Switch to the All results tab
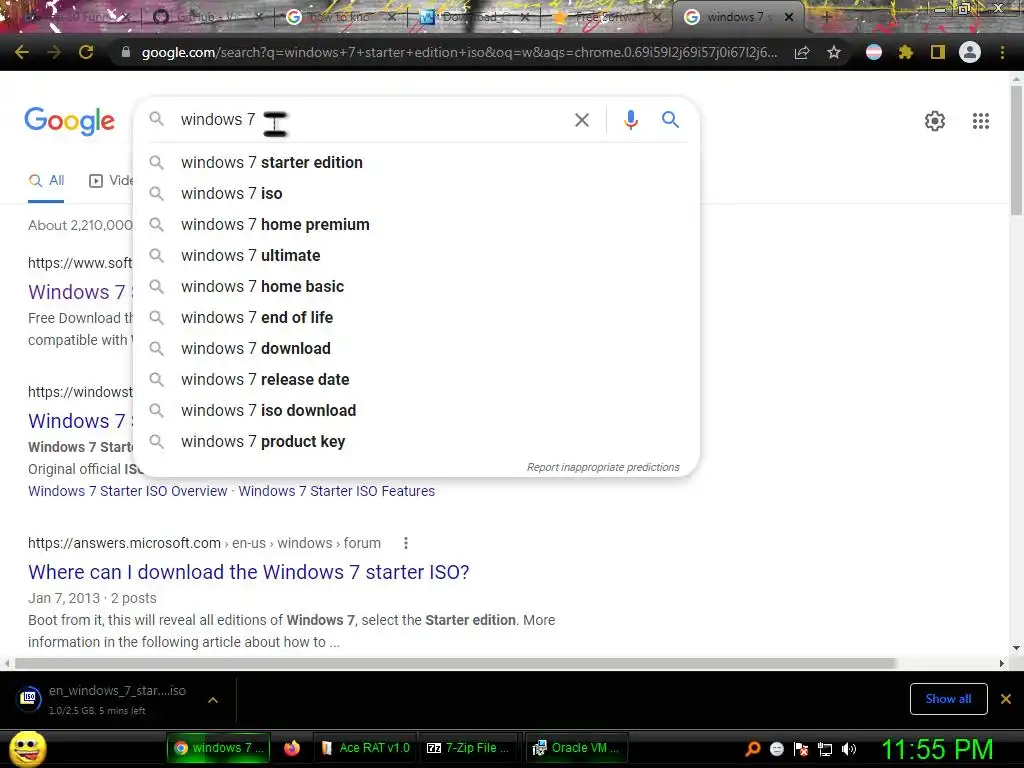Image resolution: width=1024 pixels, height=768 pixels. (46, 181)
